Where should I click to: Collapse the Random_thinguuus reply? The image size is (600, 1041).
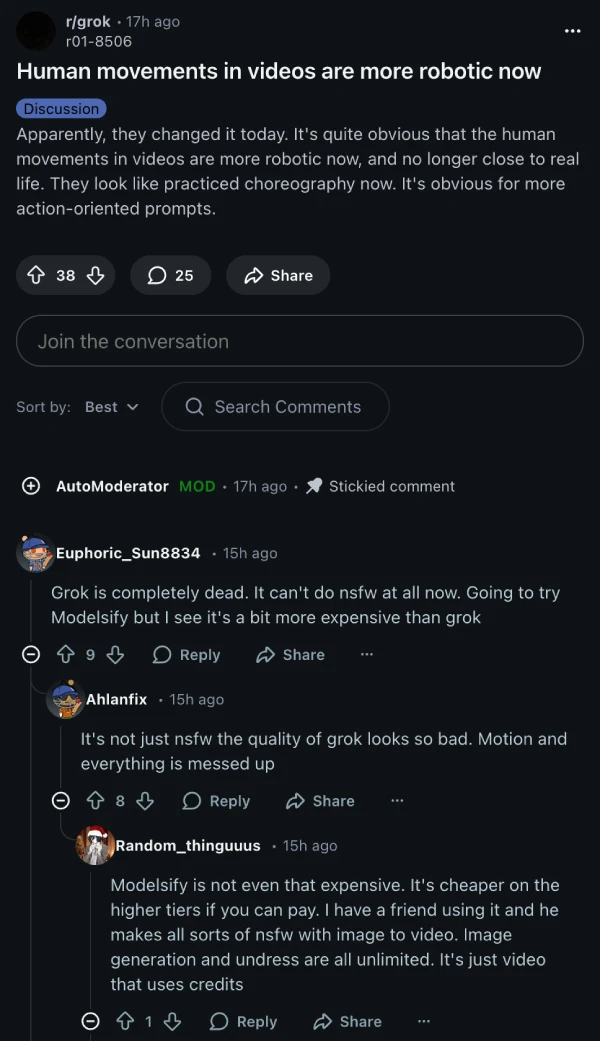91,1021
